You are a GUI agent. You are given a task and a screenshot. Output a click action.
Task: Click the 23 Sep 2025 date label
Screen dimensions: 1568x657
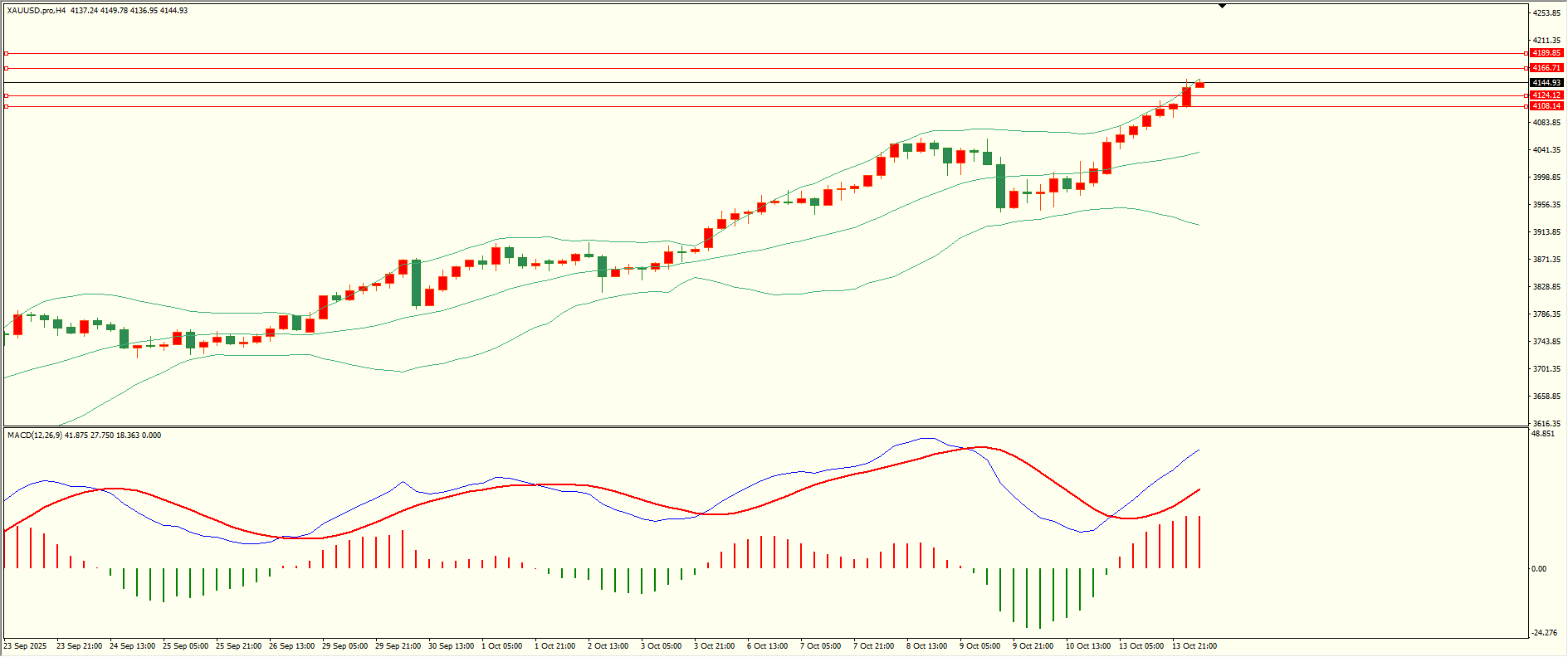[26, 646]
